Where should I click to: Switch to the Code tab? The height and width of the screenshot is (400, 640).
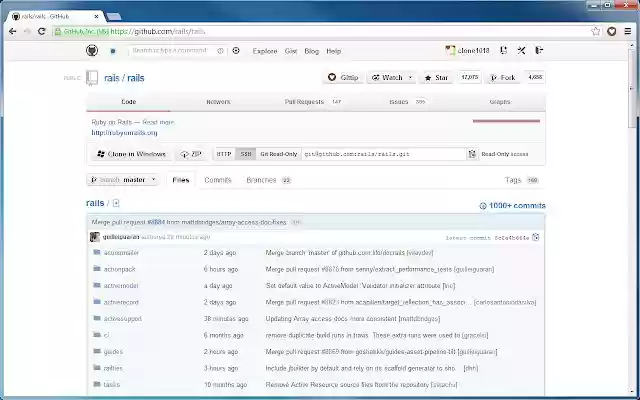(129, 102)
